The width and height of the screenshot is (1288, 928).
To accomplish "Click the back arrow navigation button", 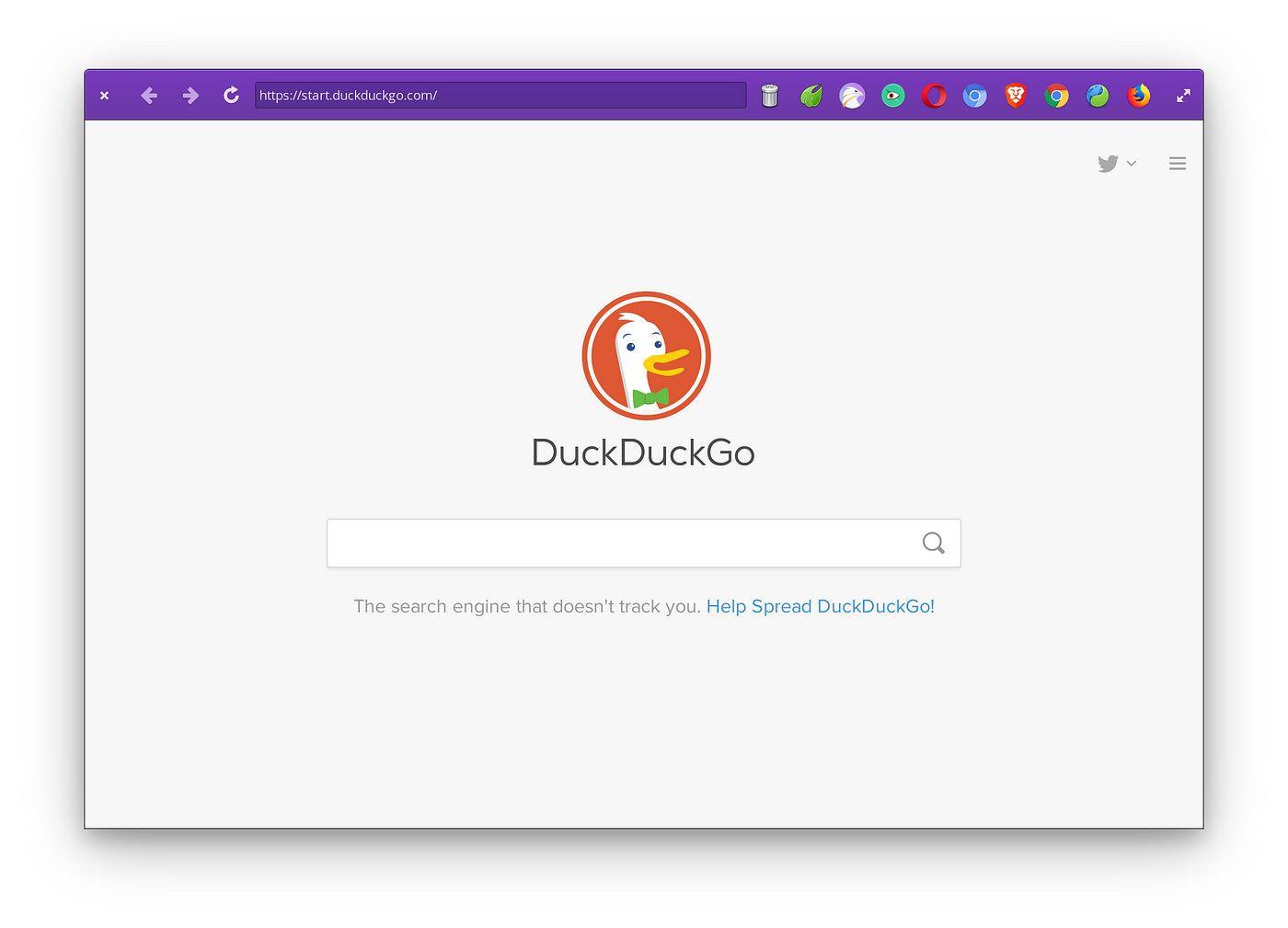I will [149, 96].
